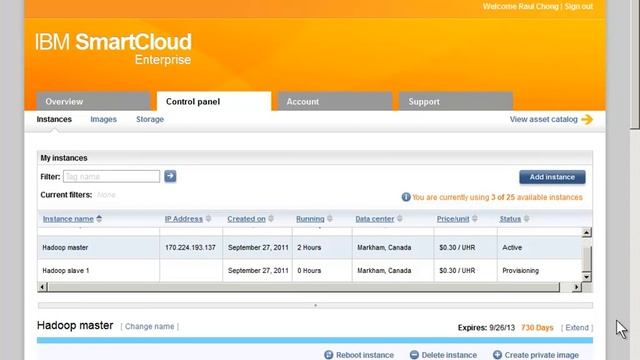
Task: Click the horizontal scrollbar of instances table
Action: pyautogui.click(x=304, y=287)
